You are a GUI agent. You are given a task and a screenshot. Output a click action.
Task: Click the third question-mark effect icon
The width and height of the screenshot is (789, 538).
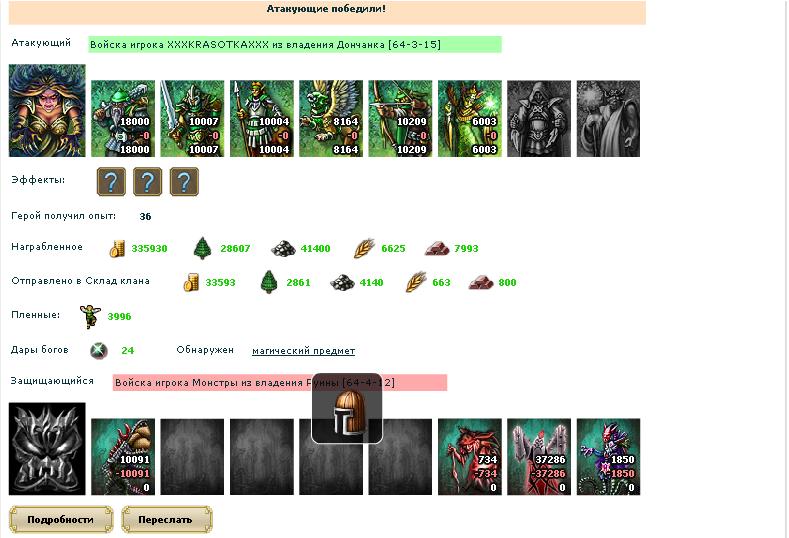click(184, 182)
